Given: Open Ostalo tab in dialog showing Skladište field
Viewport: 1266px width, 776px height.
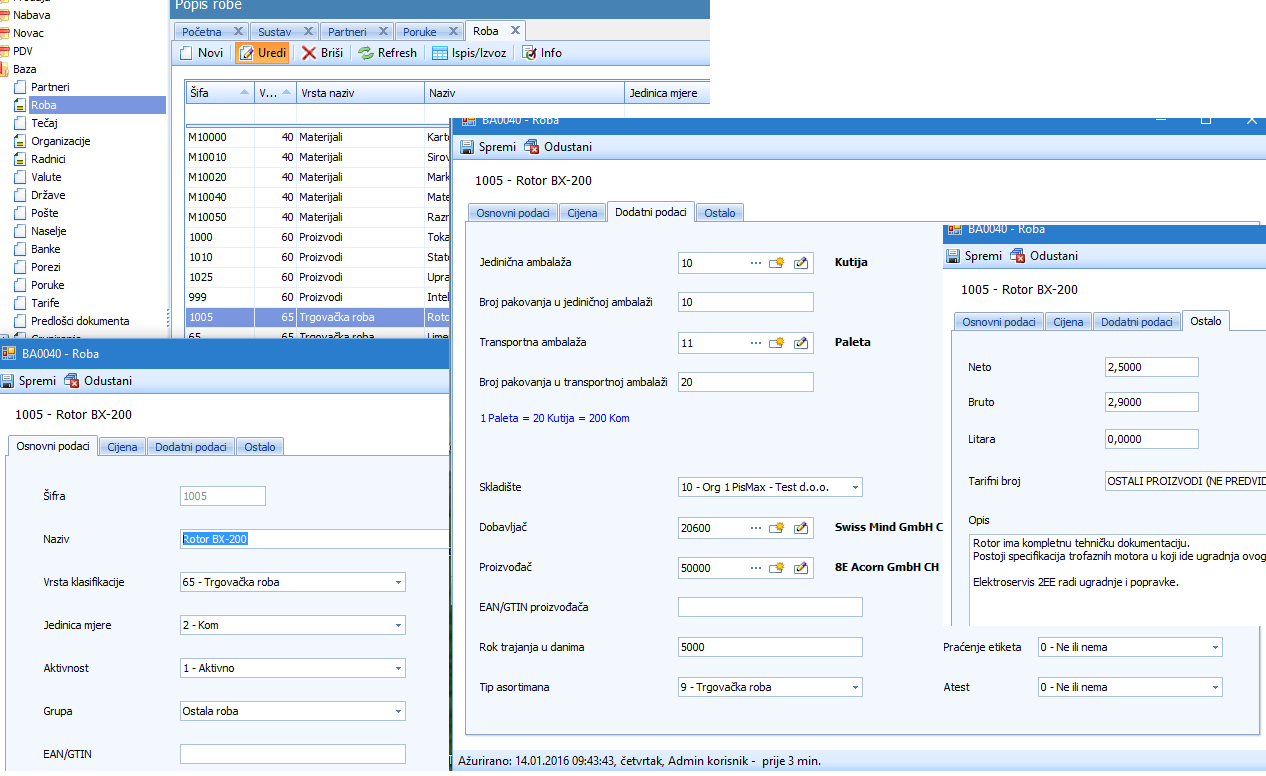Looking at the screenshot, I should (720, 213).
